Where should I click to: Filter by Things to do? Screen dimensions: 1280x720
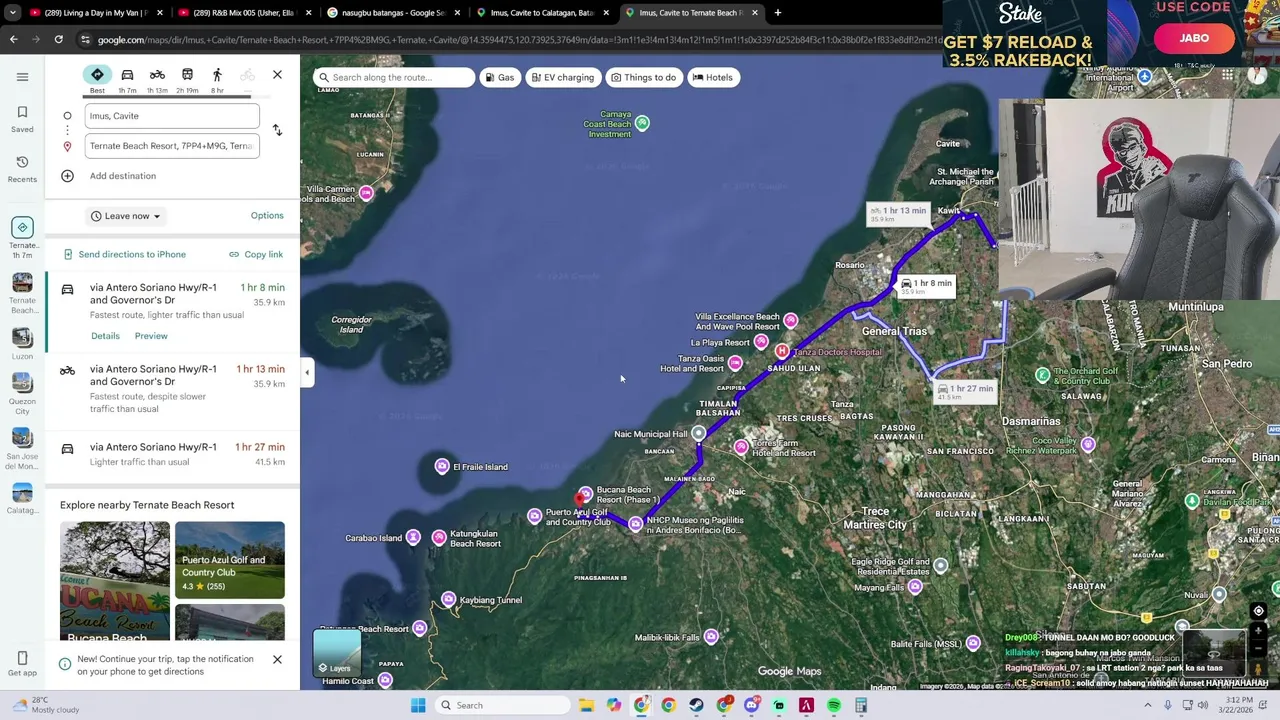pos(643,77)
